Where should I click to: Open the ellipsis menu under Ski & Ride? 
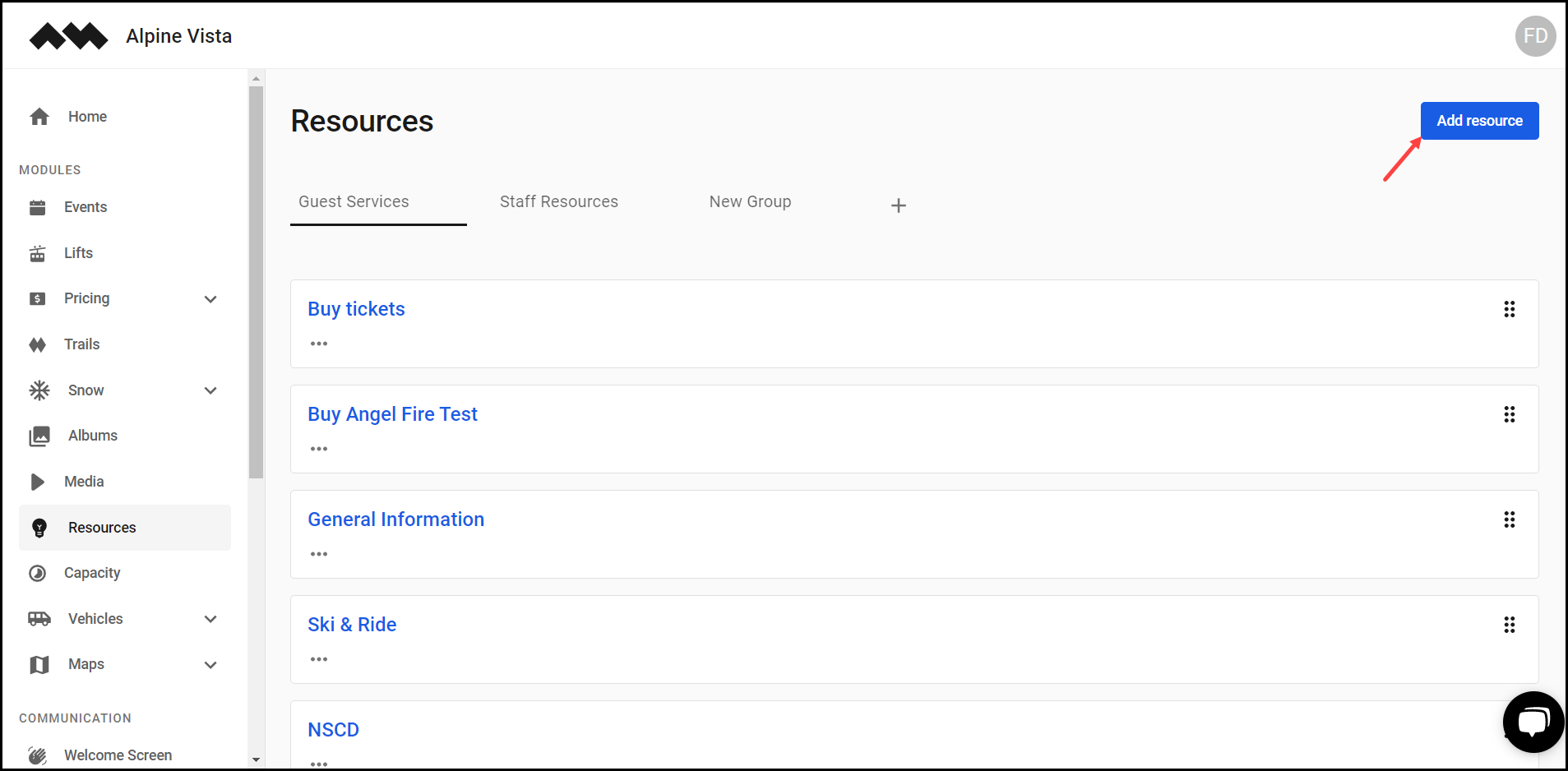pyautogui.click(x=319, y=659)
